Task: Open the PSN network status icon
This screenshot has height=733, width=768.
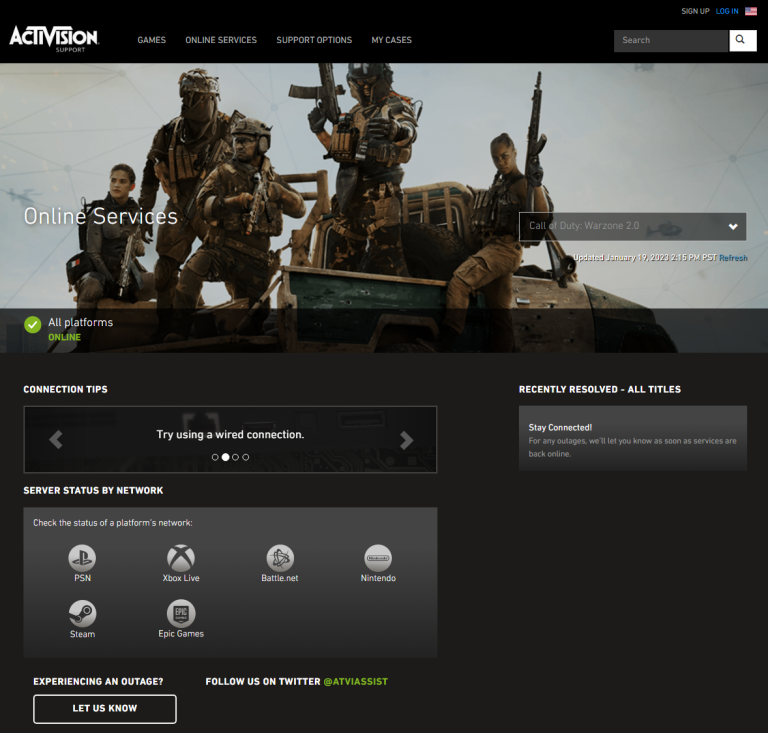Action: pos(82,558)
